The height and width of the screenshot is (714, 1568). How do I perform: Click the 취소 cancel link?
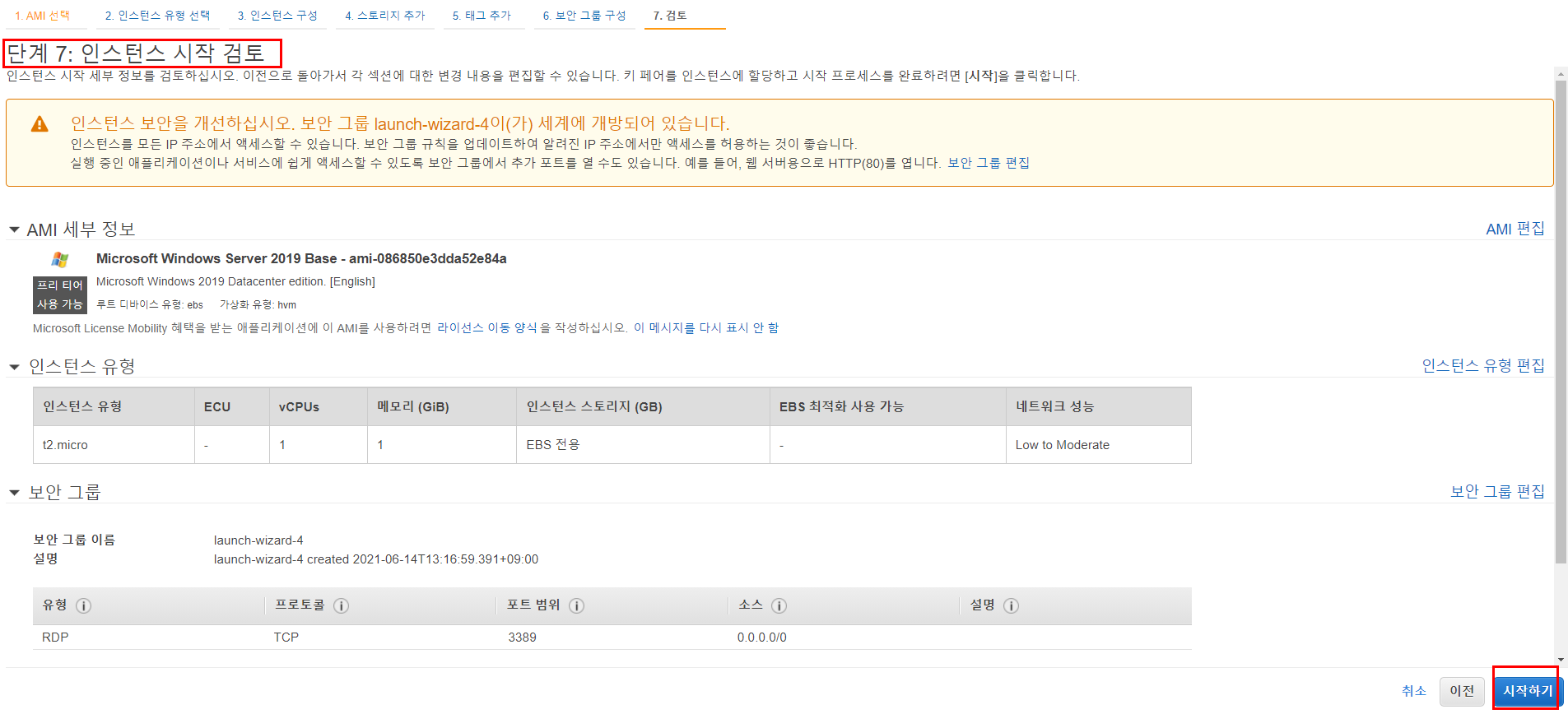click(x=1414, y=691)
